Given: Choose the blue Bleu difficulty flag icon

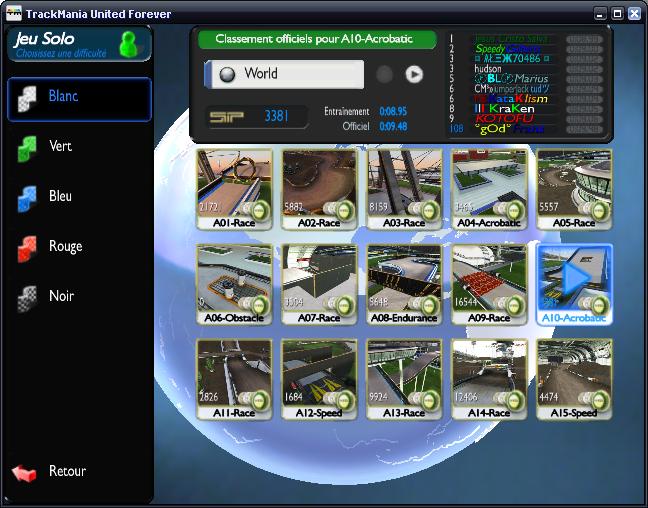Looking at the screenshot, I should [27, 198].
